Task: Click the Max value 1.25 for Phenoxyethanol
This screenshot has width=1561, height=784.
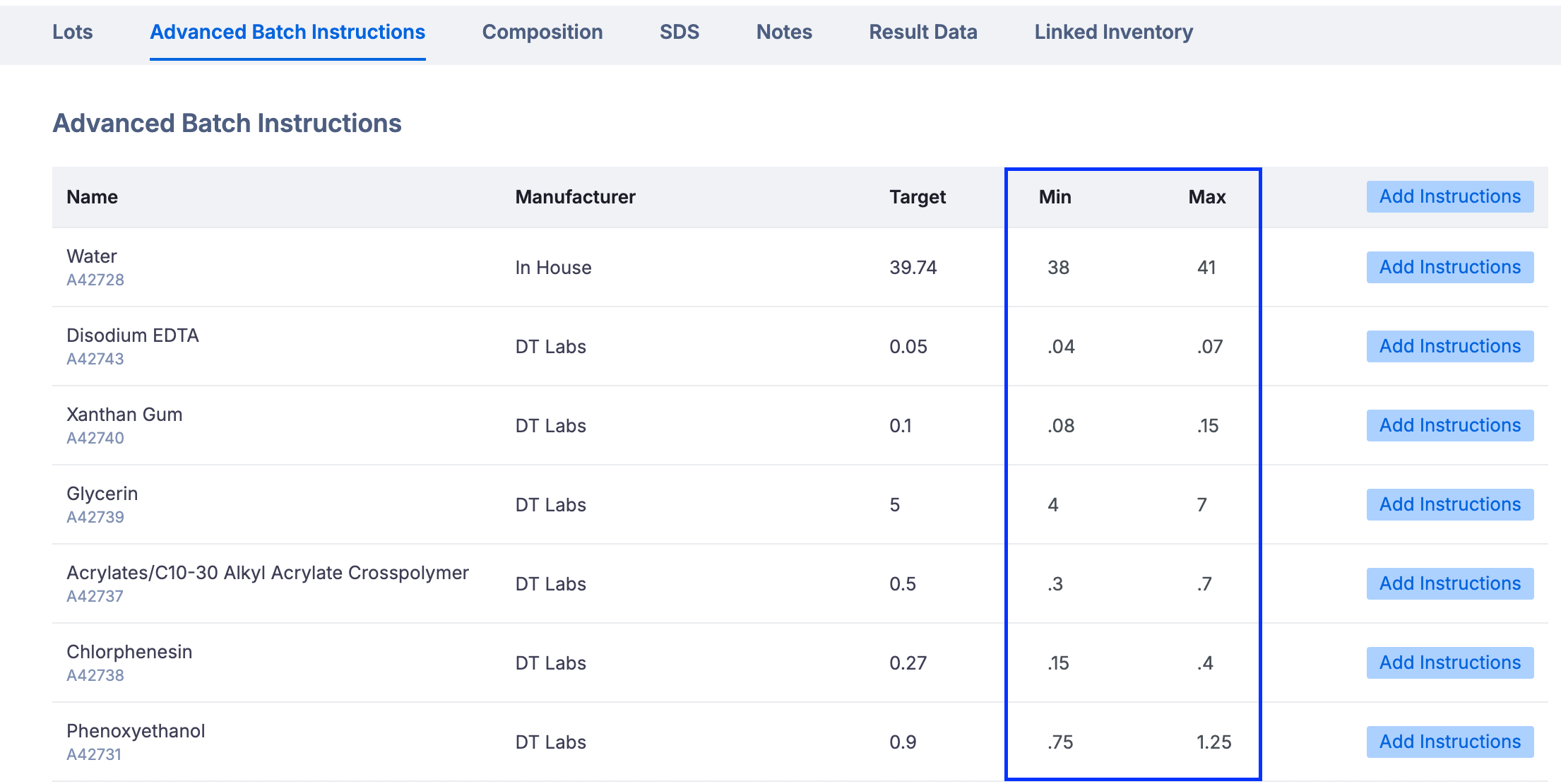Action: click(1213, 742)
